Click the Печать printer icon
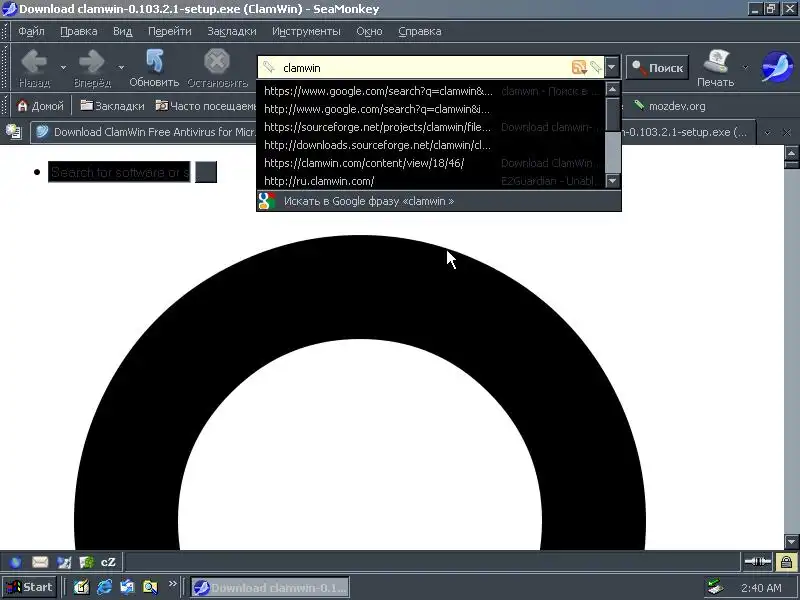Image resolution: width=800 pixels, height=600 pixels. point(715,68)
